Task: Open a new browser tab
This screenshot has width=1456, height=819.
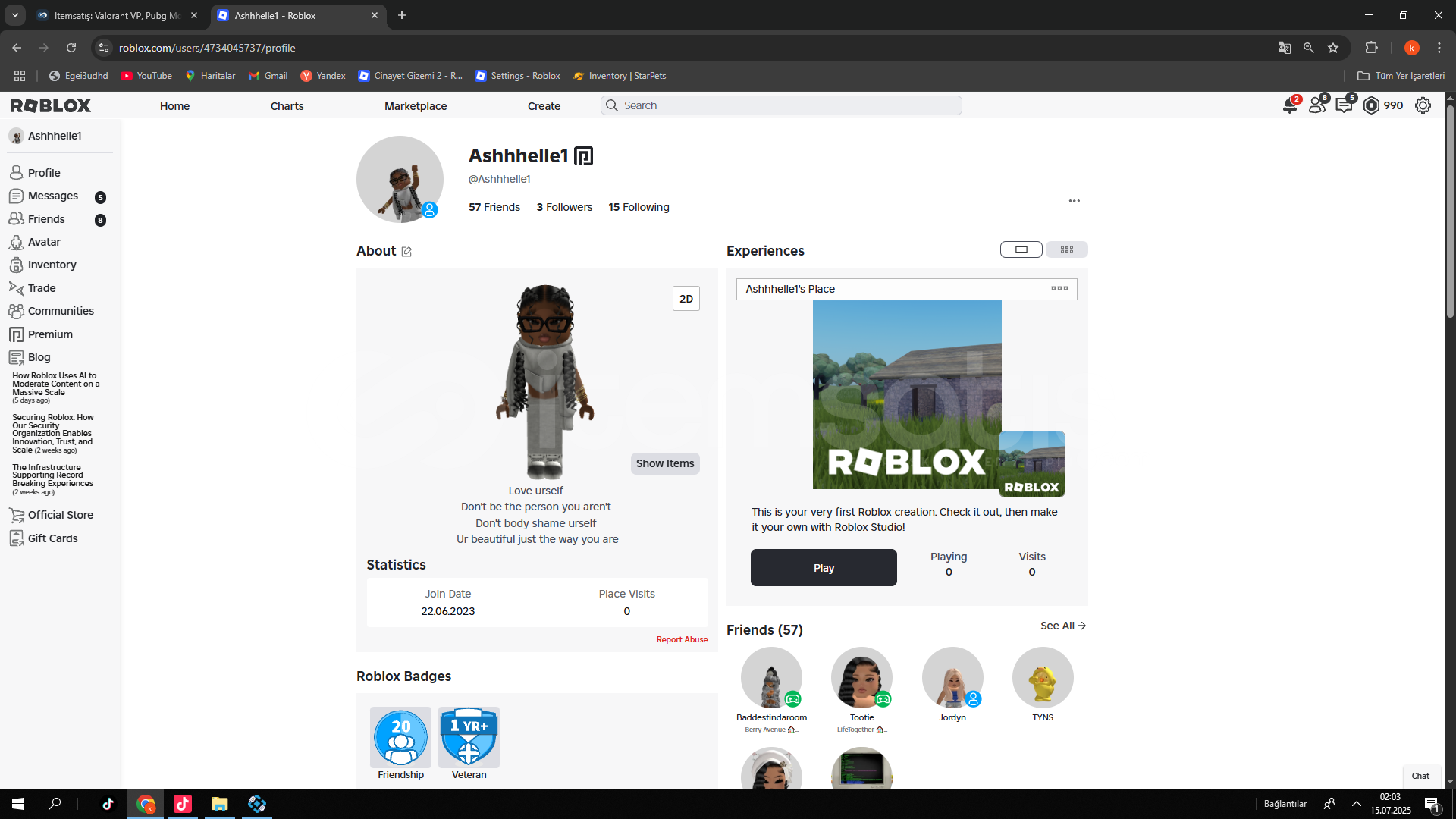Action: pyautogui.click(x=402, y=15)
